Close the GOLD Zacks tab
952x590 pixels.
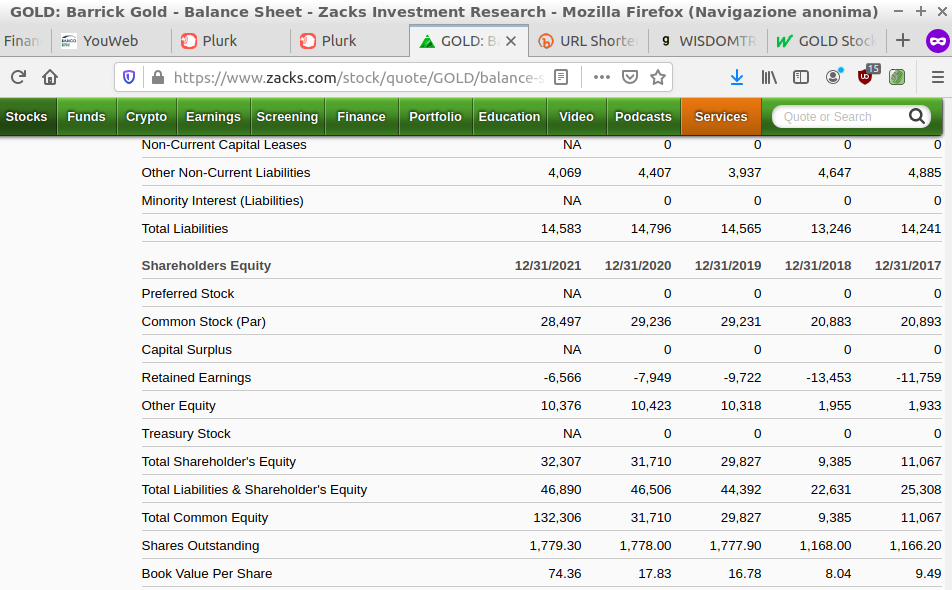click(x=511, y=41)
